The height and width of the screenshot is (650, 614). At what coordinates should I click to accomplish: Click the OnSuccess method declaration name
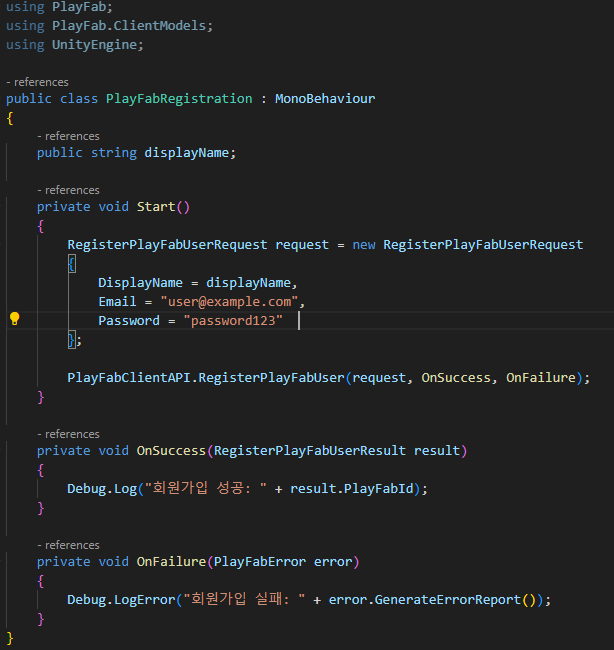(171, 451)
